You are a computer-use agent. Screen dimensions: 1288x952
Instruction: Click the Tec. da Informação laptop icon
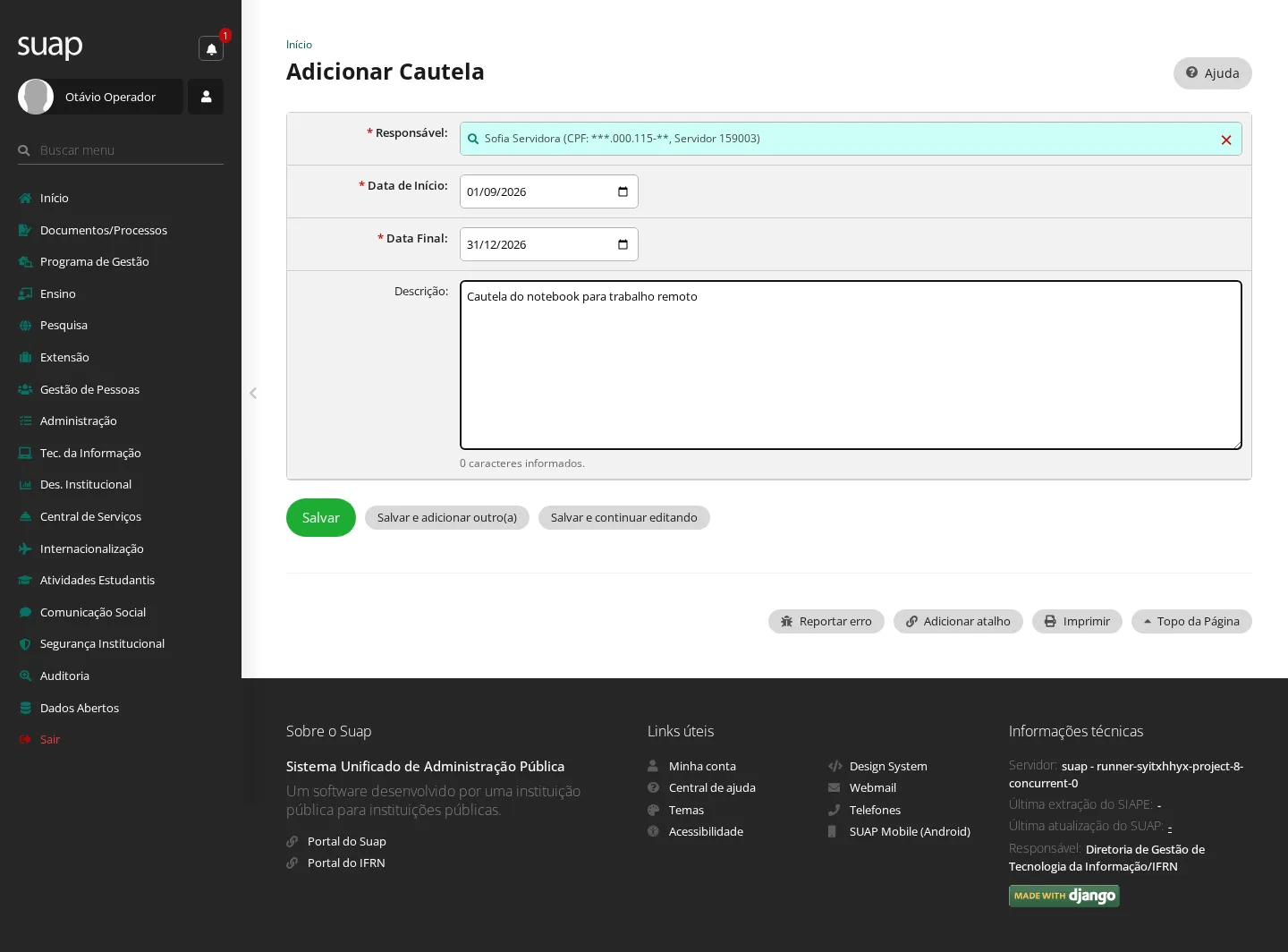pyautogui.click(x=25, y=453)
